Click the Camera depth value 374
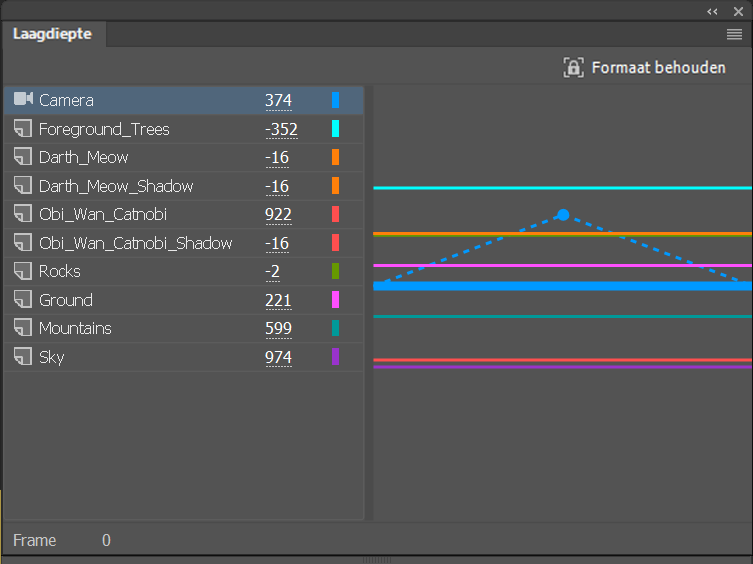The height and width of the screenshot is (564, 753). pos(278,100)
